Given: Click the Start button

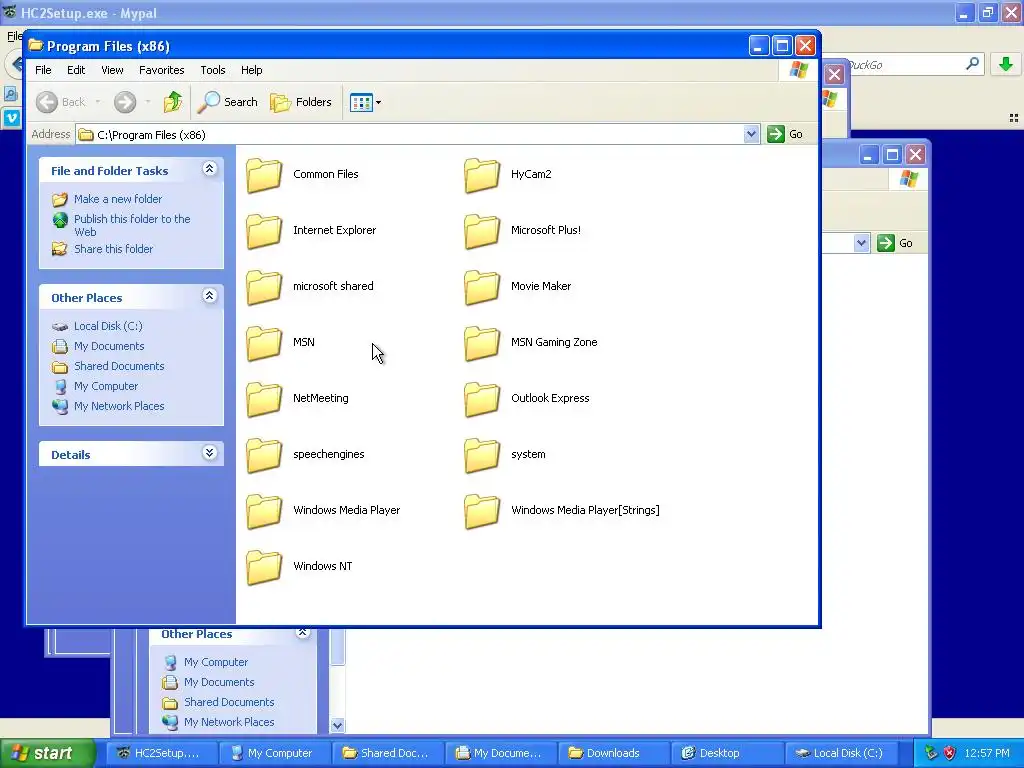Looking at the screenshot, I should pos(46,753).
